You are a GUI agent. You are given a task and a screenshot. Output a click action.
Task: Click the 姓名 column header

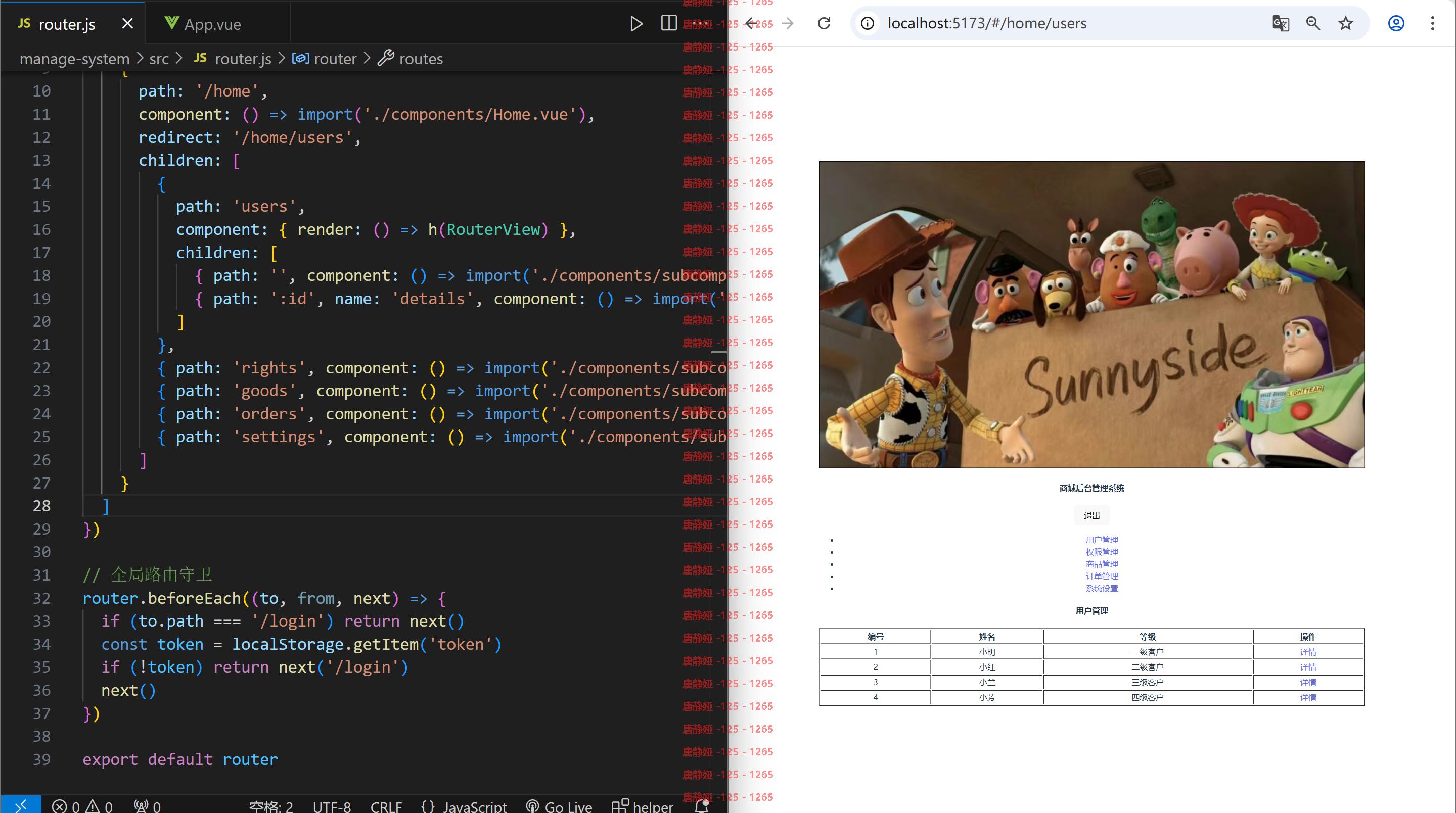987,637
